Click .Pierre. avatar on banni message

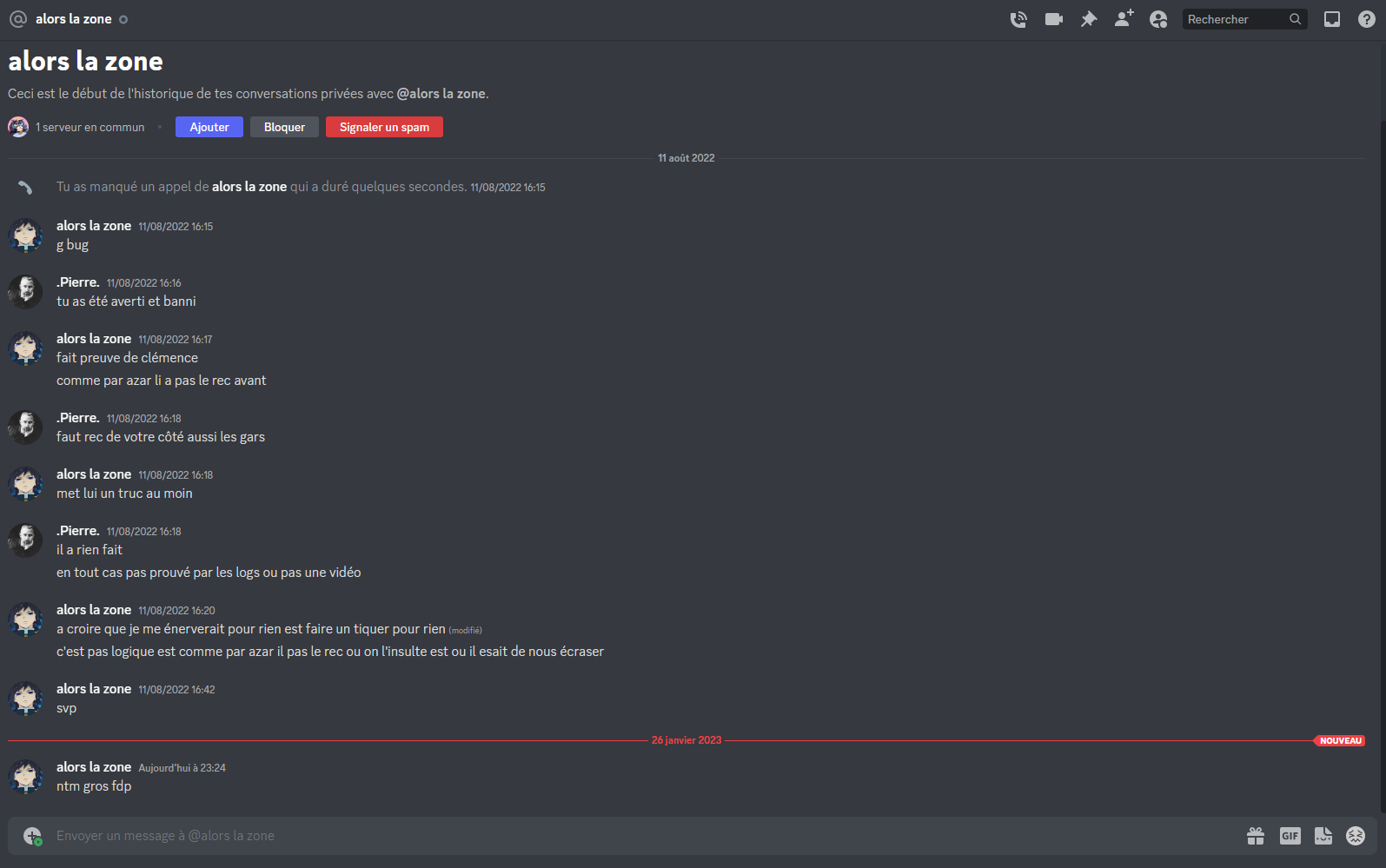pyautogui.click(x=25, y=291)
